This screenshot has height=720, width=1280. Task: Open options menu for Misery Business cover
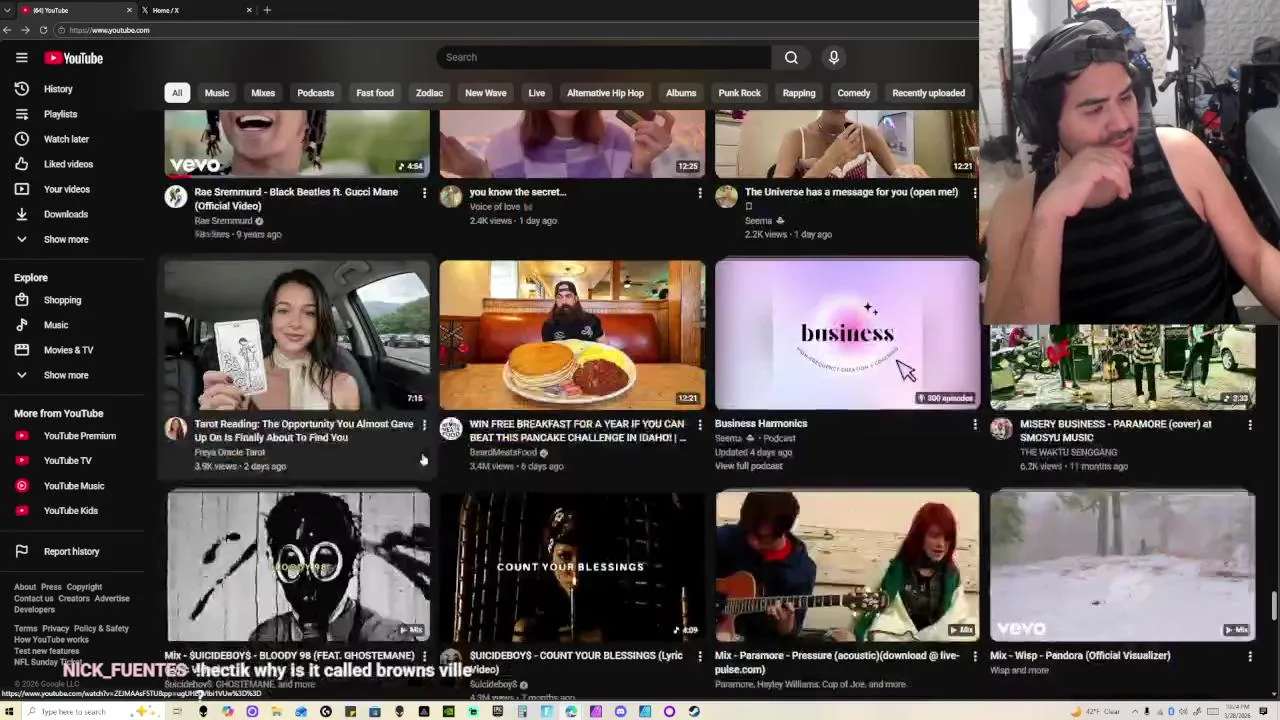click(x=1249, y=425)
